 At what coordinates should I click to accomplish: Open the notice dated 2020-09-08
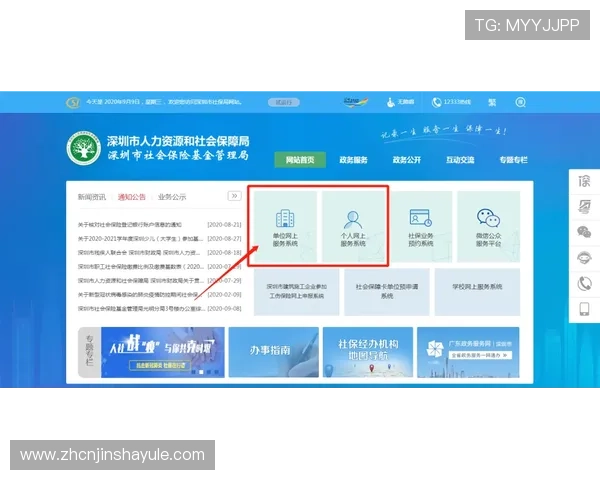160,309
